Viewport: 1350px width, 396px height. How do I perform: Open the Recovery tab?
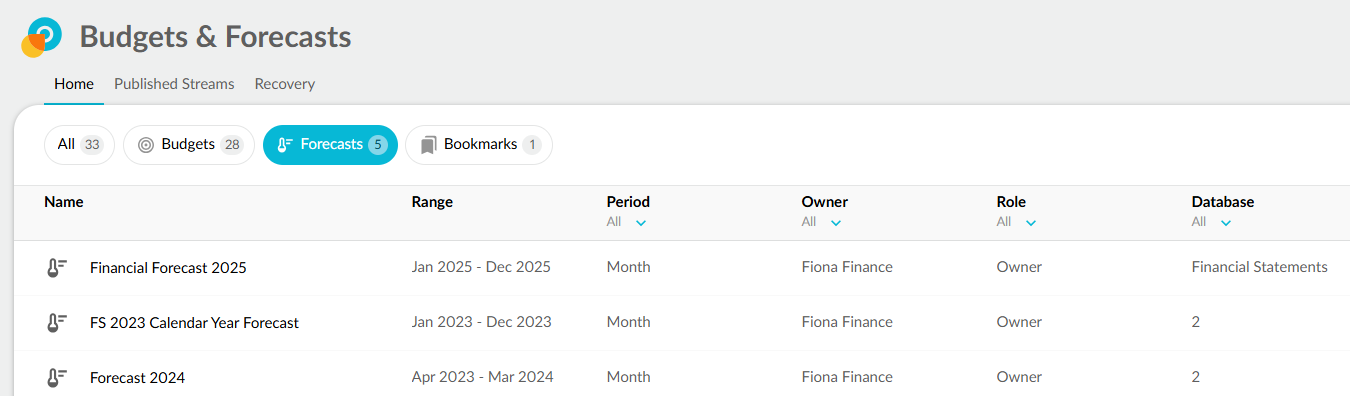pyautogui.click(x=285, y=84)
